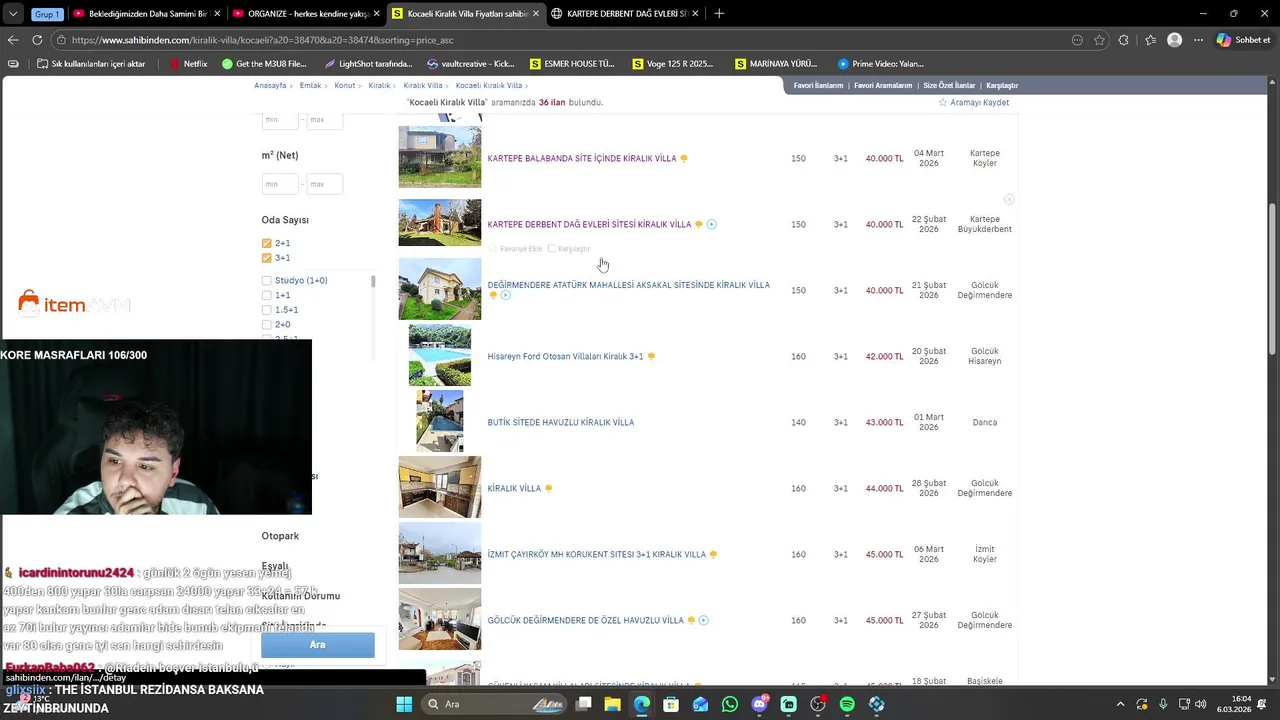Open the browser profile avatar
Image resolution: width=1280 pixels, height=720 pixels.
pyautogui.click(x=1175, y=40)
